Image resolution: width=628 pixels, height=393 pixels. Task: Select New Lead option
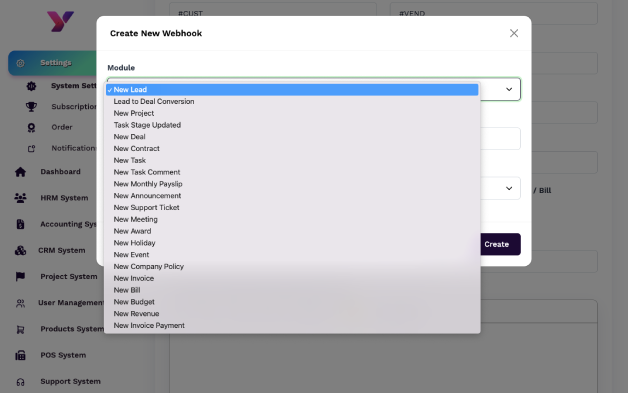[x=292, y=90]
